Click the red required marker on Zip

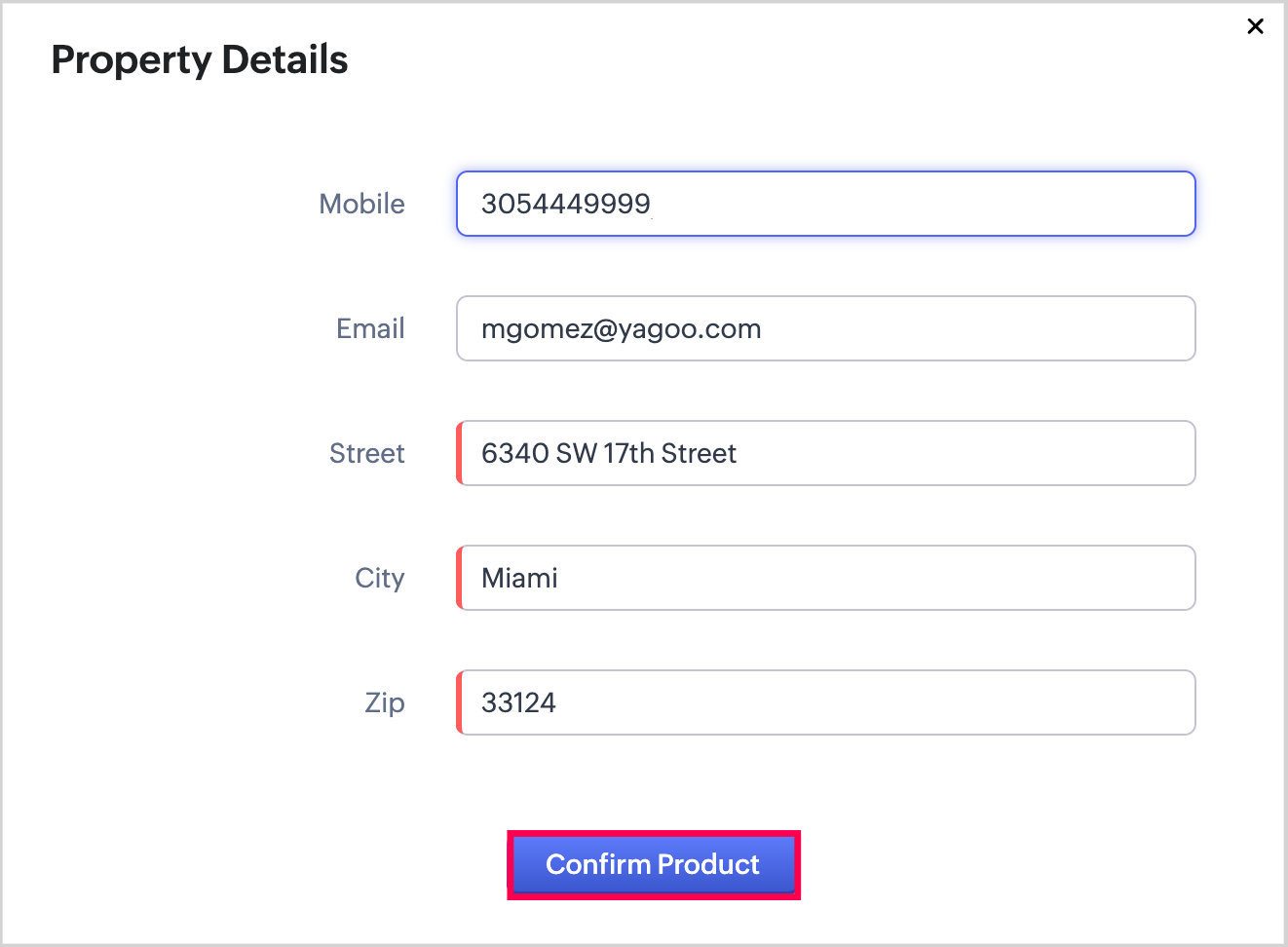(x=459, y=702)
